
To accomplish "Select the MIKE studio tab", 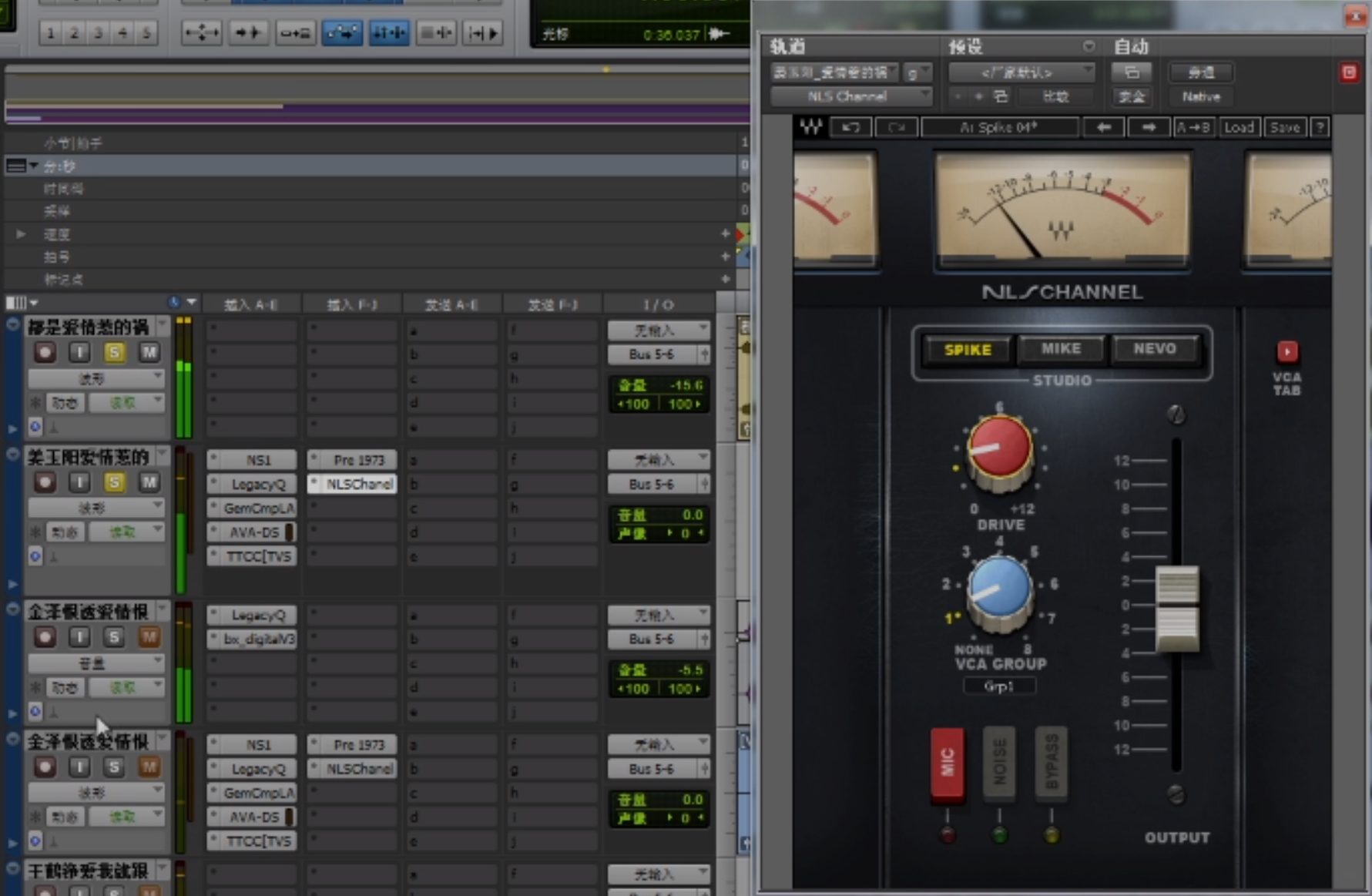I will click(x=1061, y=349).
